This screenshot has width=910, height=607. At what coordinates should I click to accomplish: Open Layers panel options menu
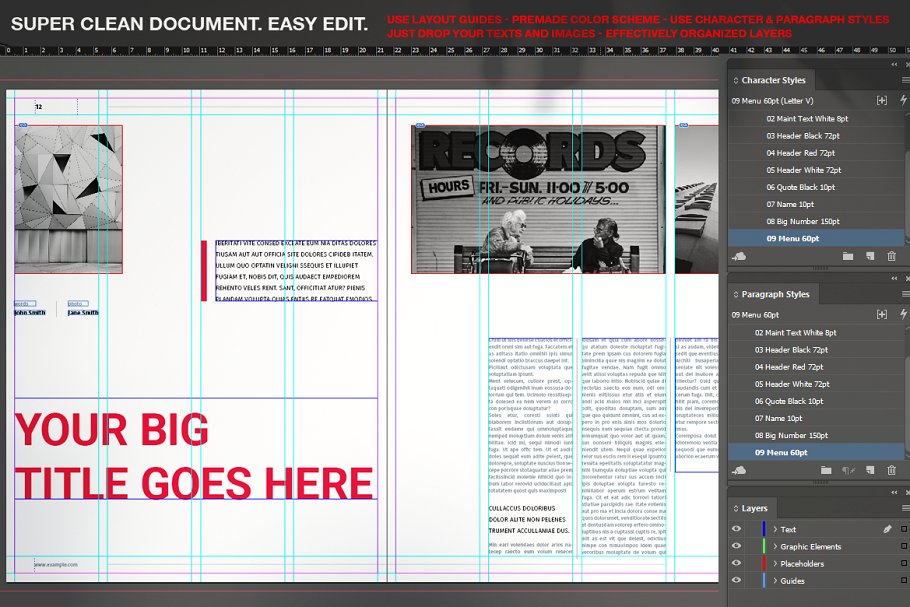click(x=904, y=508)
